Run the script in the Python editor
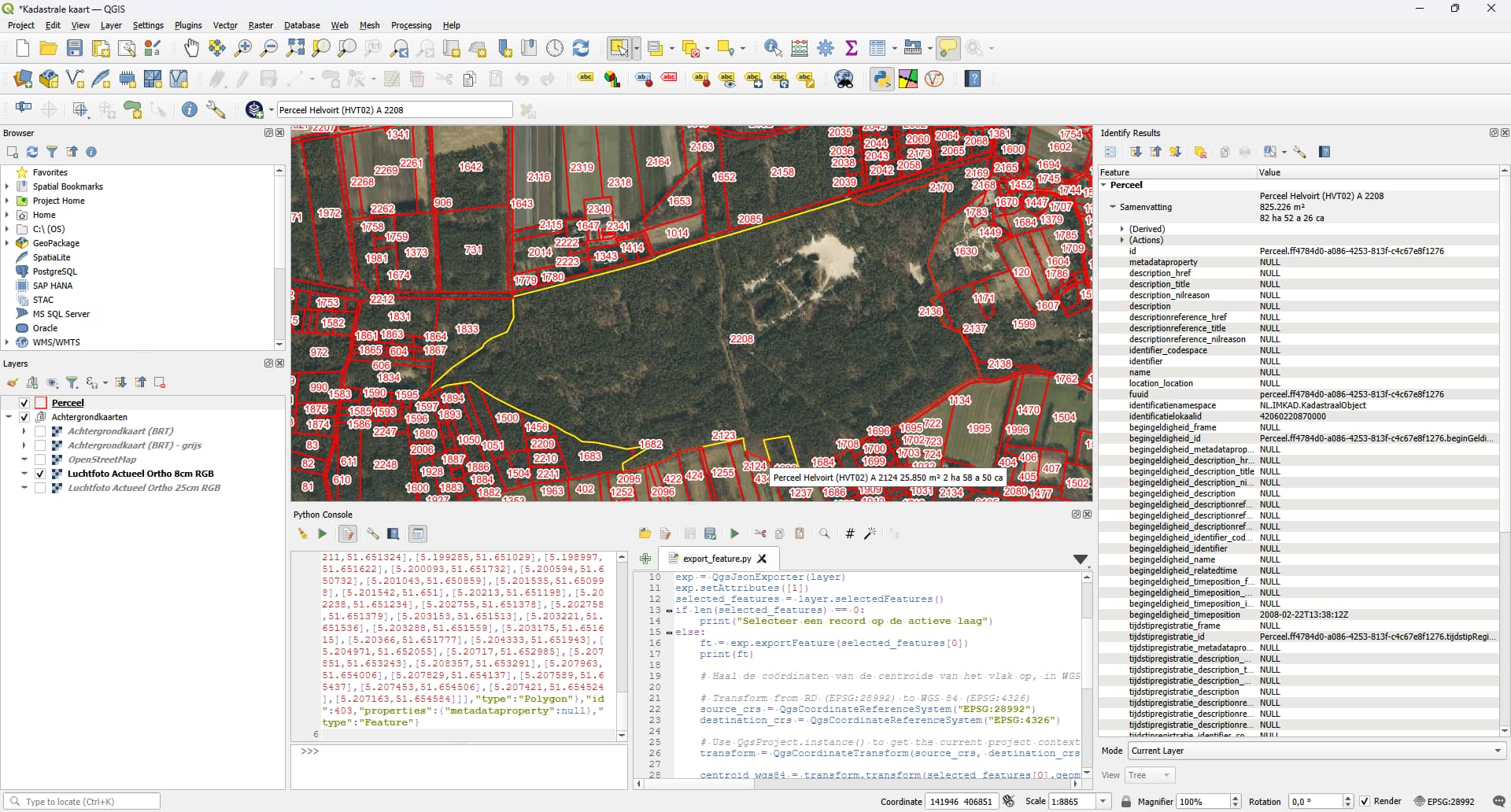The image size is (1511, 812). point(734,534)
